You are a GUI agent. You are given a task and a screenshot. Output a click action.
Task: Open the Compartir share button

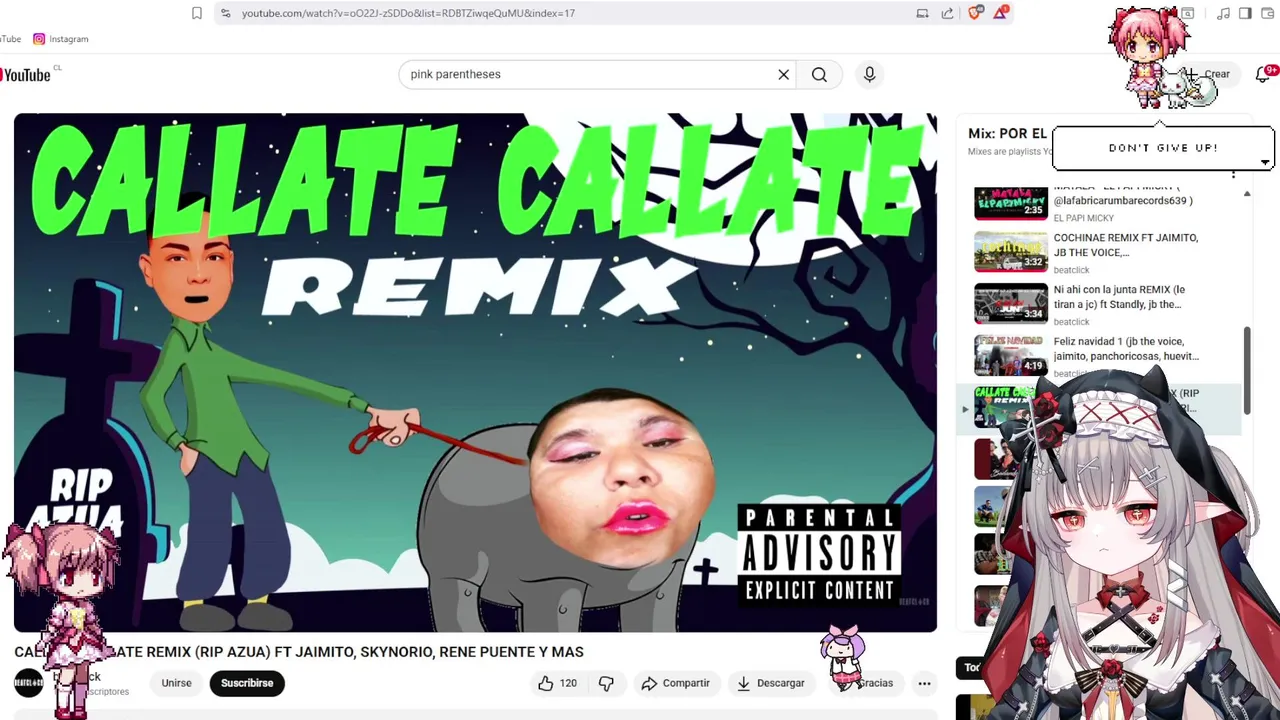pos(676,683)
